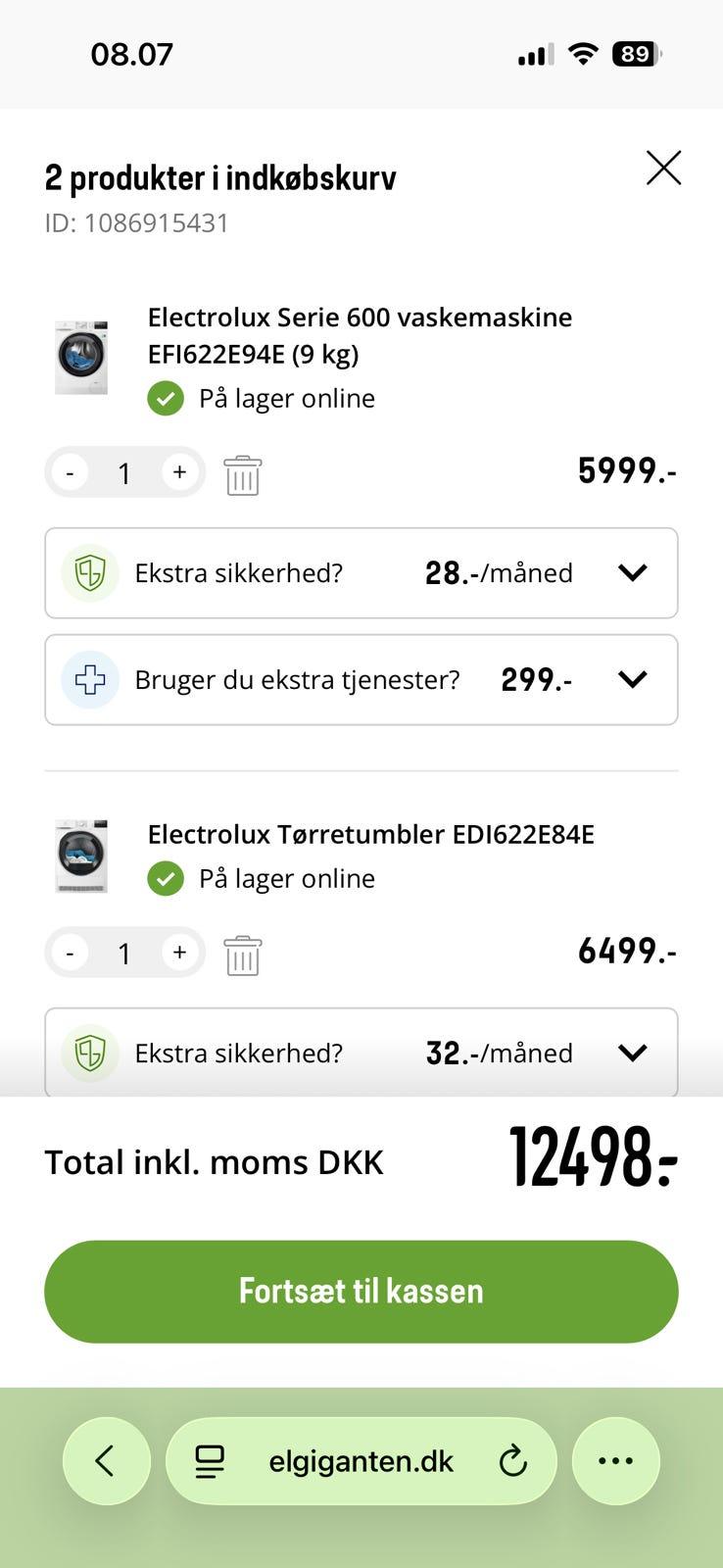Increase the Tørretumbler quantity with plus
Image resolution: width=723 pixels, height=1568 pixels.
tap(179, 953)
